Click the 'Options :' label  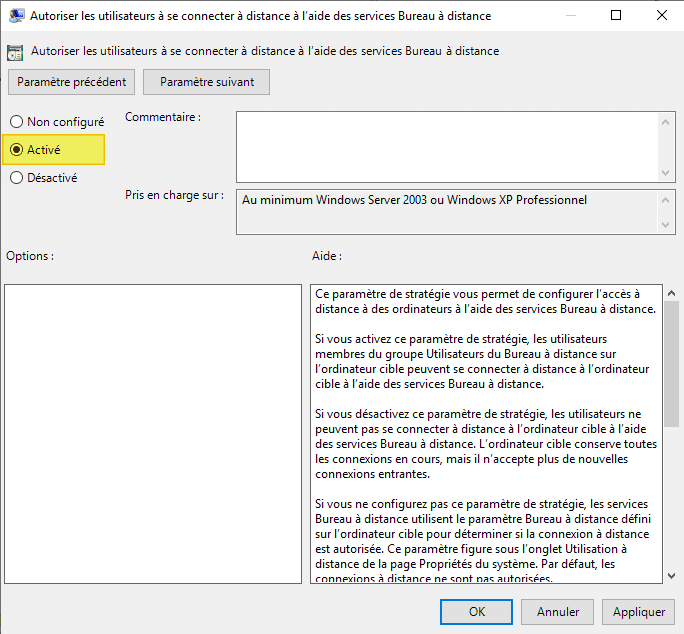coord(30,256)
